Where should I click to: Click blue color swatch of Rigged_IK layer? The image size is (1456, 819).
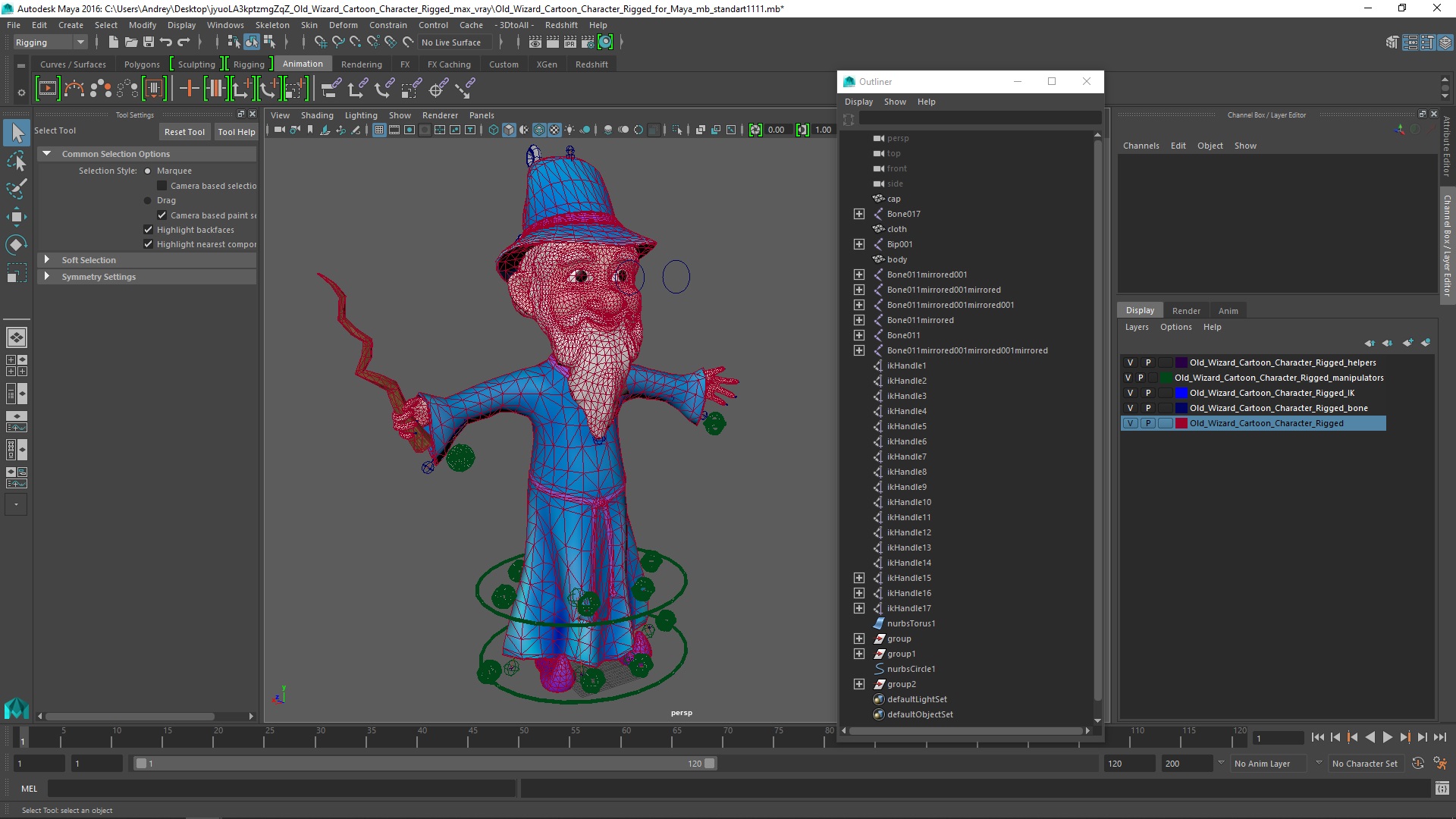(1181, 393)
